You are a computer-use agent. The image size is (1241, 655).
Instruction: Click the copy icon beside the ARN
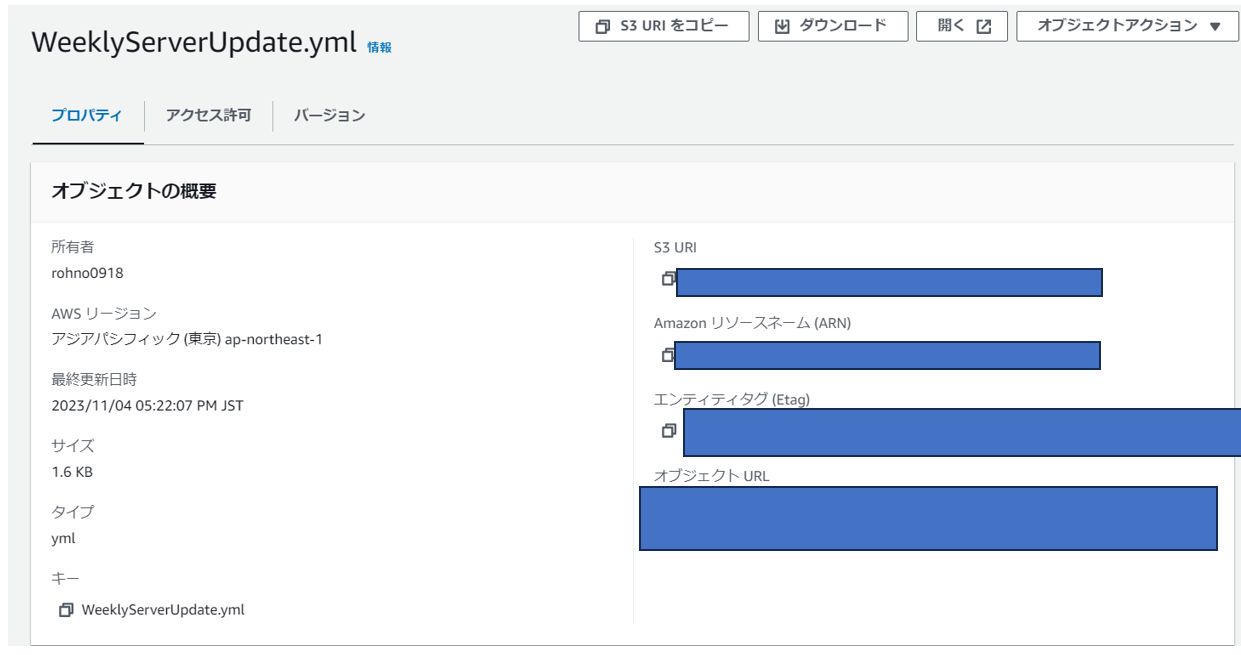[667, 354]
